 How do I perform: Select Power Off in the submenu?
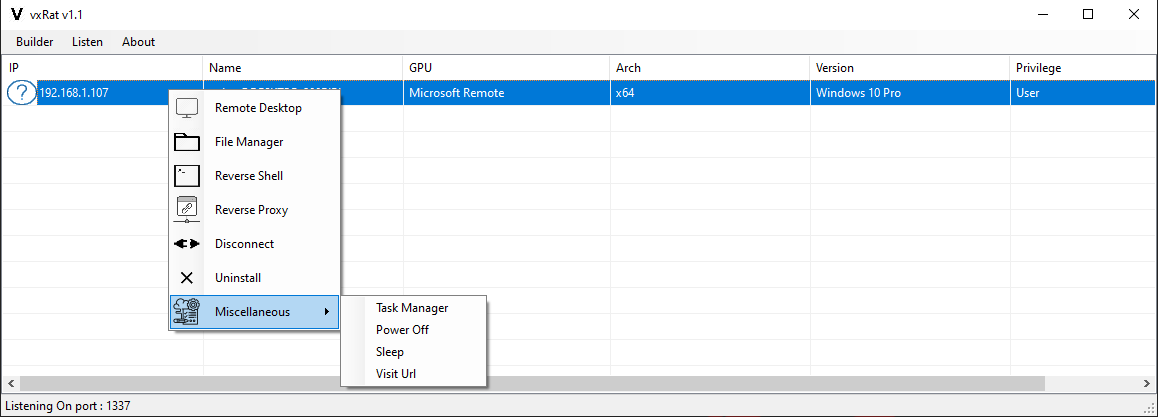pos(413,330)
